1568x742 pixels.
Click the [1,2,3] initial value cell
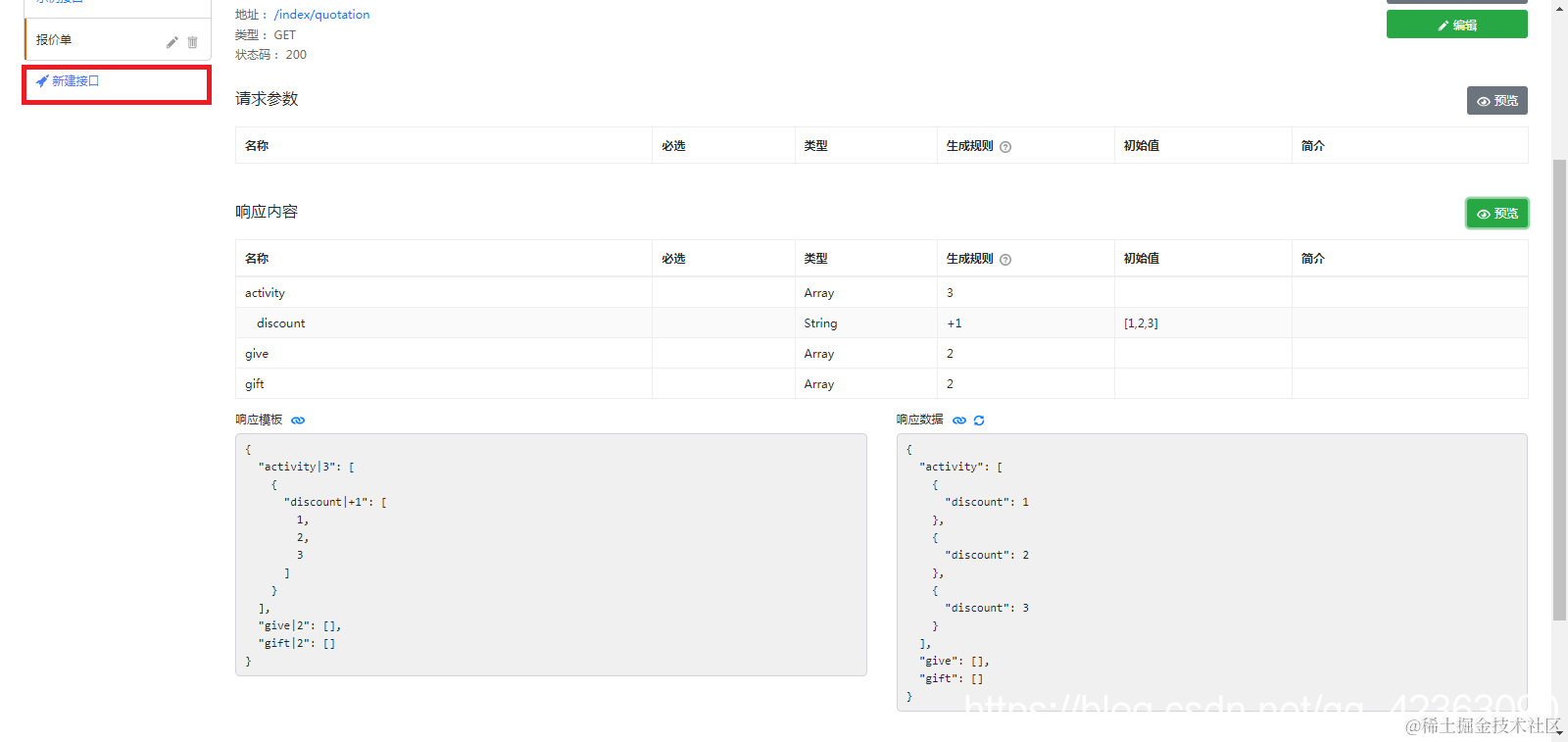click(1203, 323)
